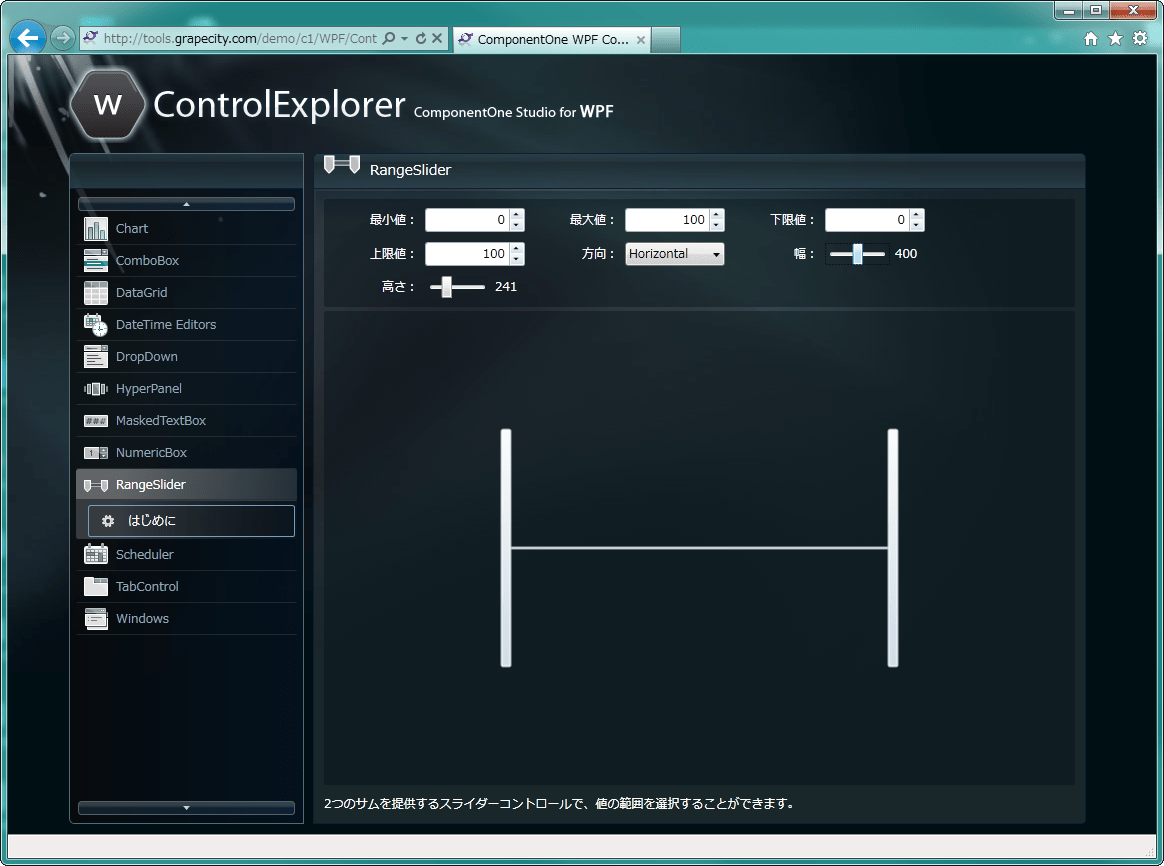Click the down scroll arrow below the sidebar
The image size is (1164, 866).
[x=186, y=807]
